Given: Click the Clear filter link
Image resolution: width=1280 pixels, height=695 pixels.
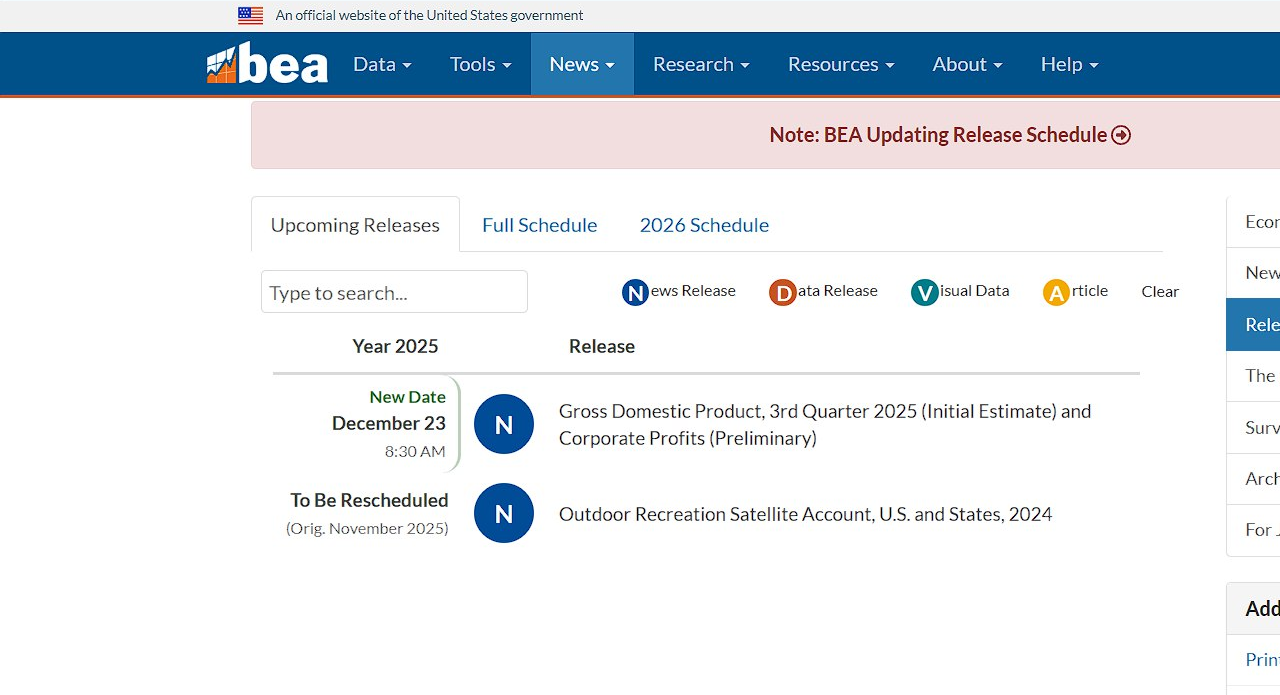Looking at the screenshot, I should (1159, 291).
